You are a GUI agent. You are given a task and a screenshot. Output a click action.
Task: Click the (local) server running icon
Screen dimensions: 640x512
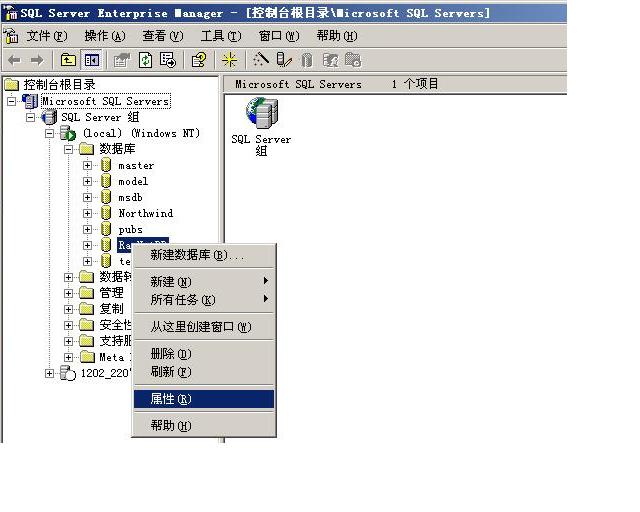coord(68,133)
